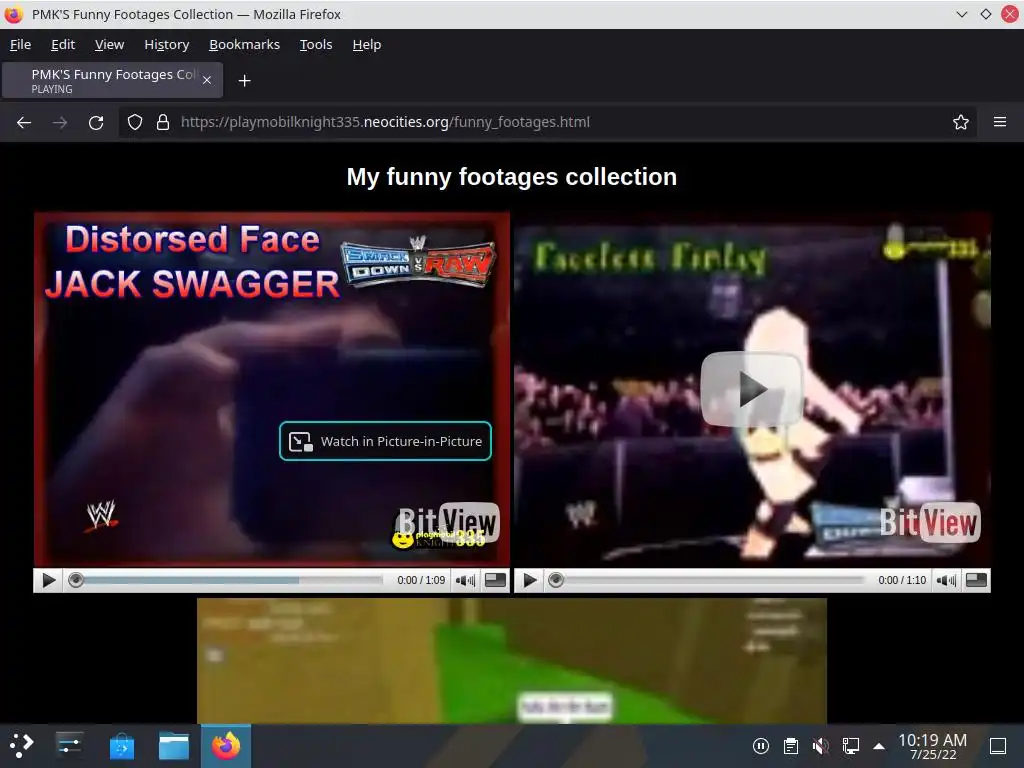Expand hidden system tray icons
This screenshot has height=768, width=1024.
pyautogui.click(x=879, y=746)
